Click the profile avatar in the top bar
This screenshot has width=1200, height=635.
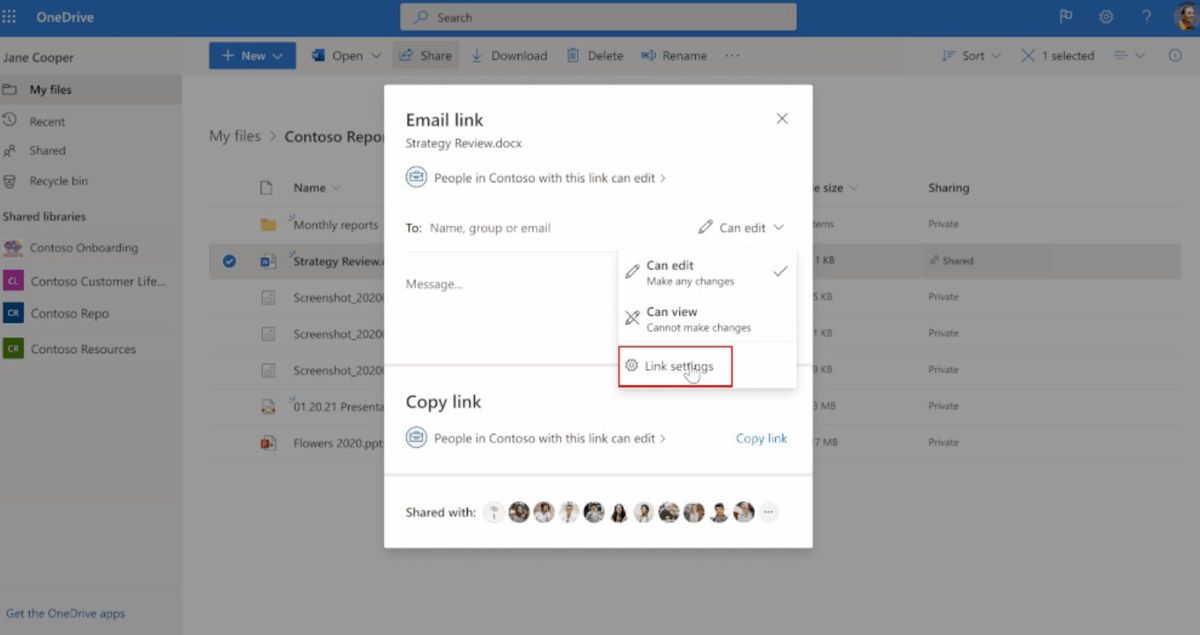coord(1185,16)
